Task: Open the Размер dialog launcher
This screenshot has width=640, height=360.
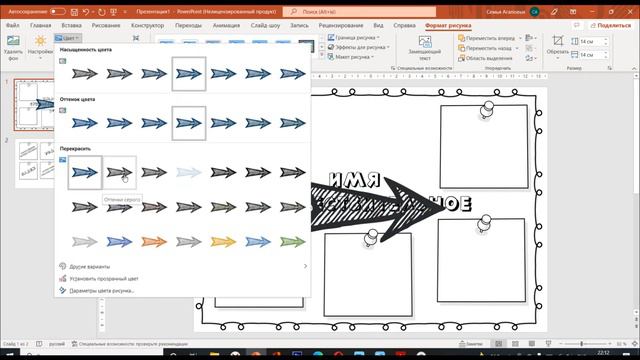Action: click(x=610, y=68)
